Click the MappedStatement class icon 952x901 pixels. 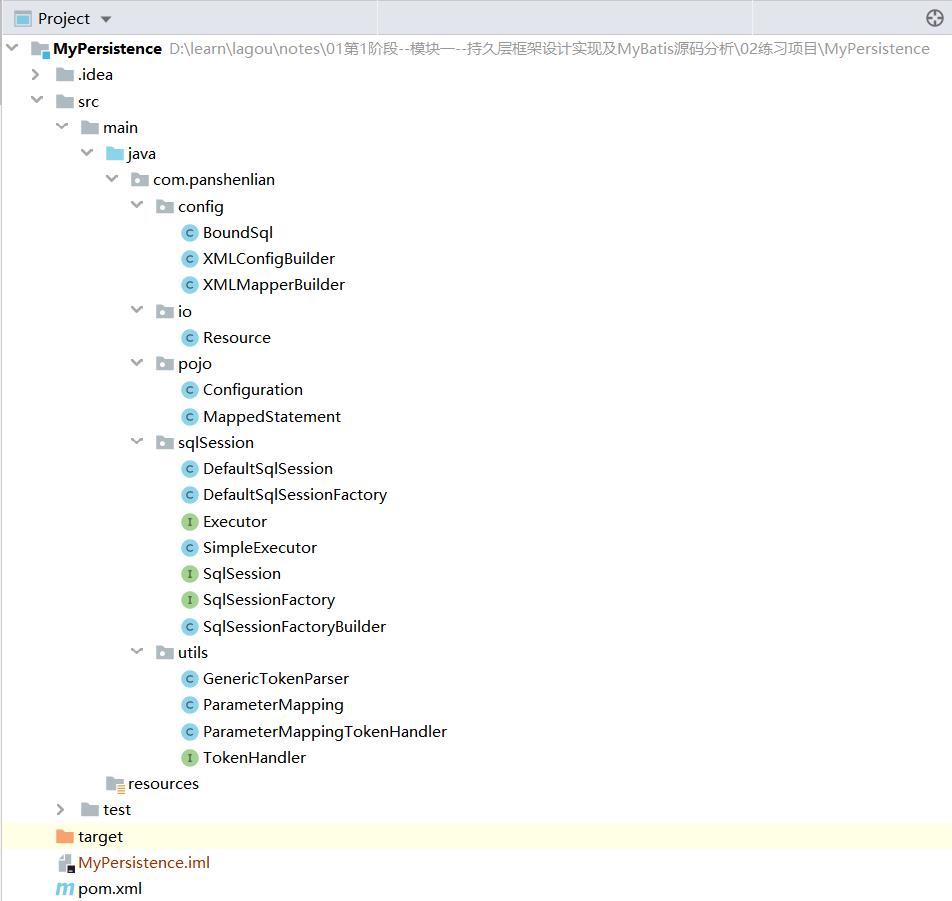(x=189, y=417)
